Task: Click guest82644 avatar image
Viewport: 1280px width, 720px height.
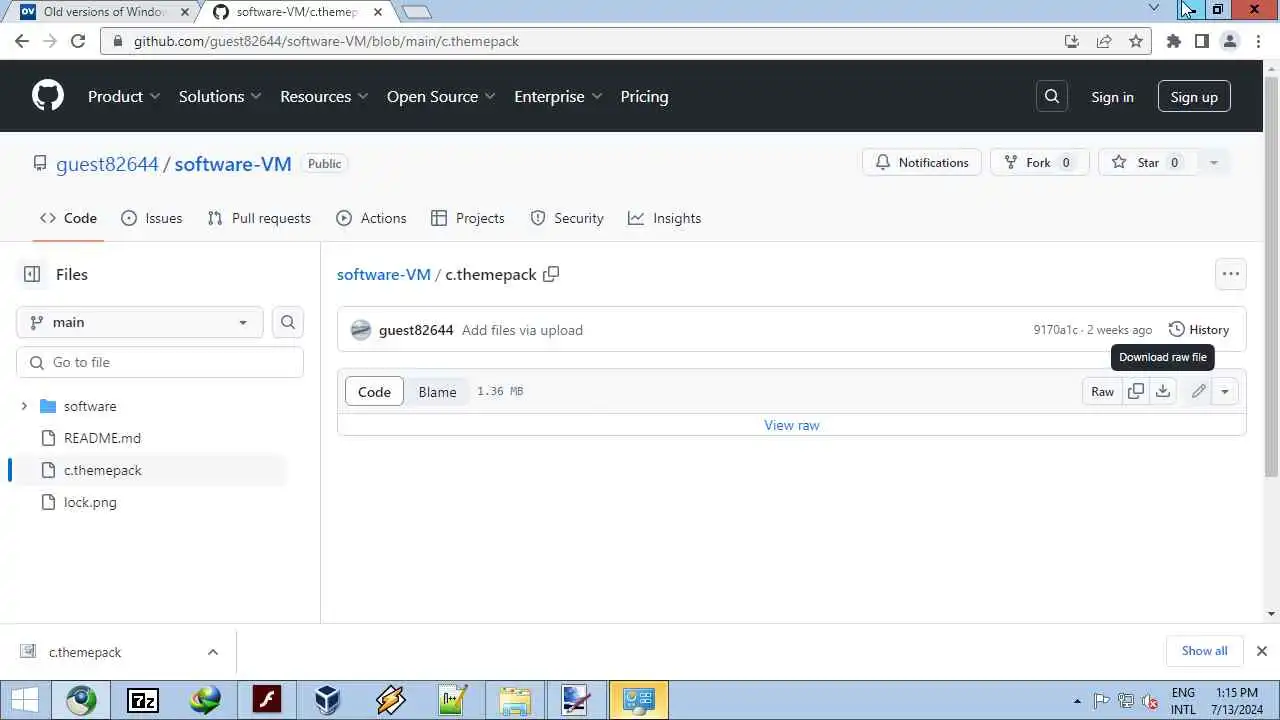Action: point(361,330)
